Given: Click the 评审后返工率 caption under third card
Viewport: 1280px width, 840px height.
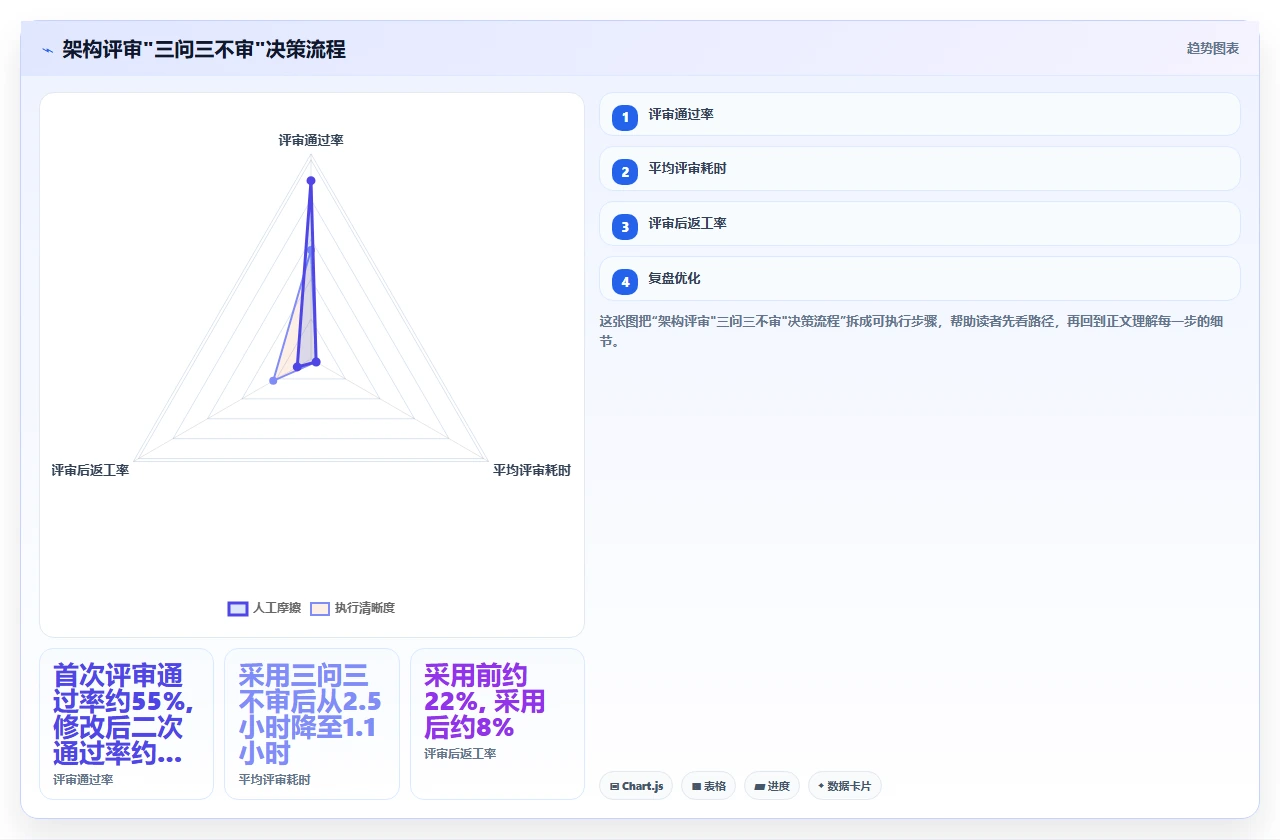Looking at the screenshot, I should 460,753.
